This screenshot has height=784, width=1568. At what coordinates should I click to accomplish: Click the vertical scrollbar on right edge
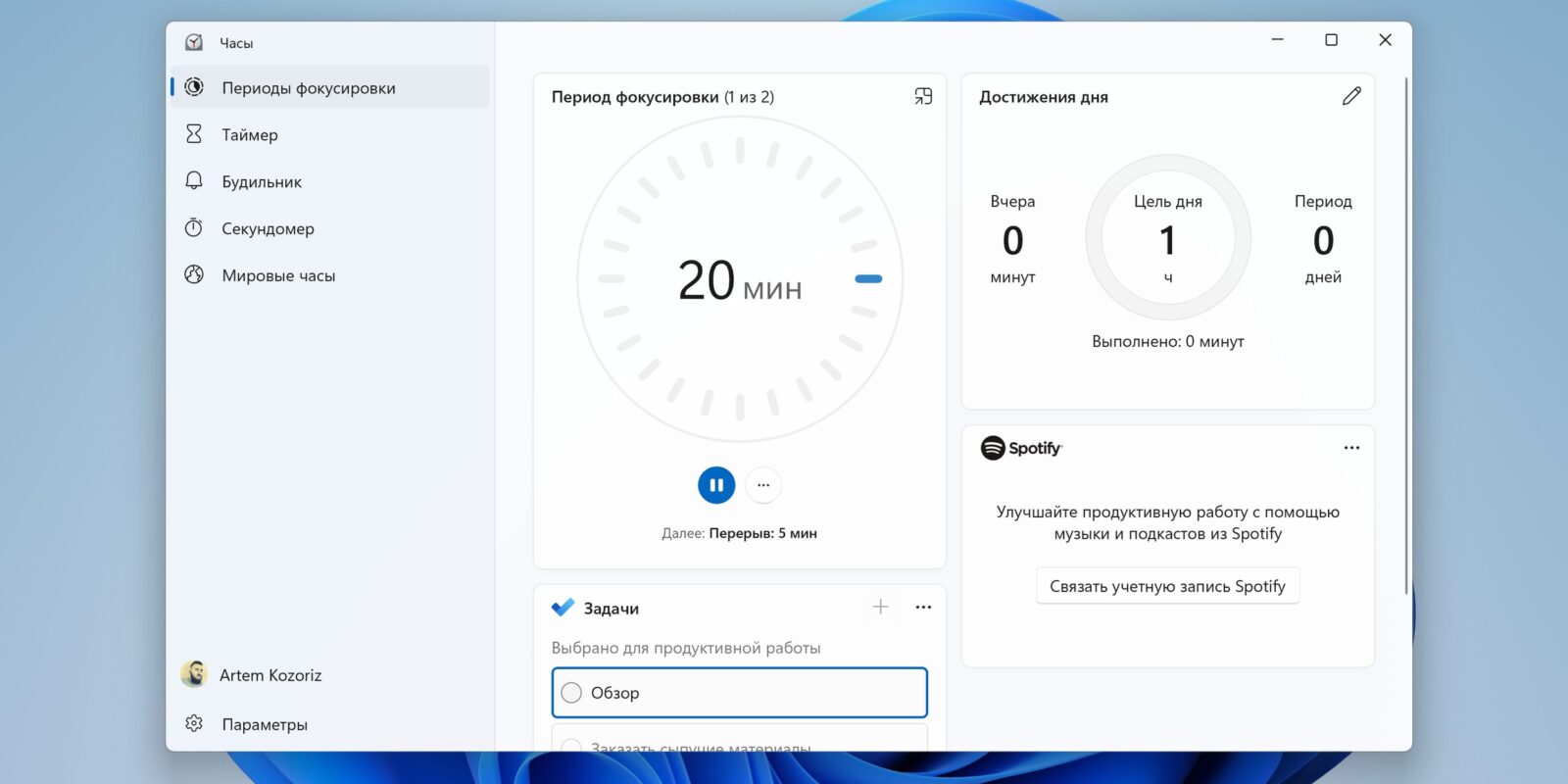click(x=1406, y=333)
